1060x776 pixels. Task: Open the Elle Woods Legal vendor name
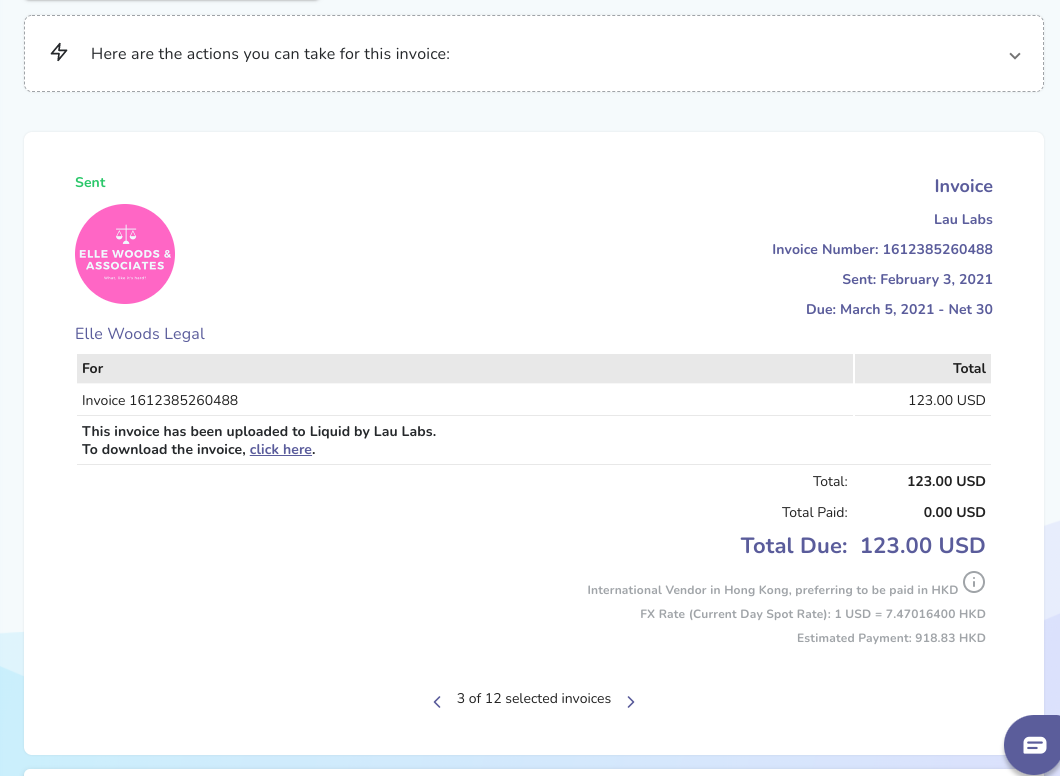click(x=140, y=334)
